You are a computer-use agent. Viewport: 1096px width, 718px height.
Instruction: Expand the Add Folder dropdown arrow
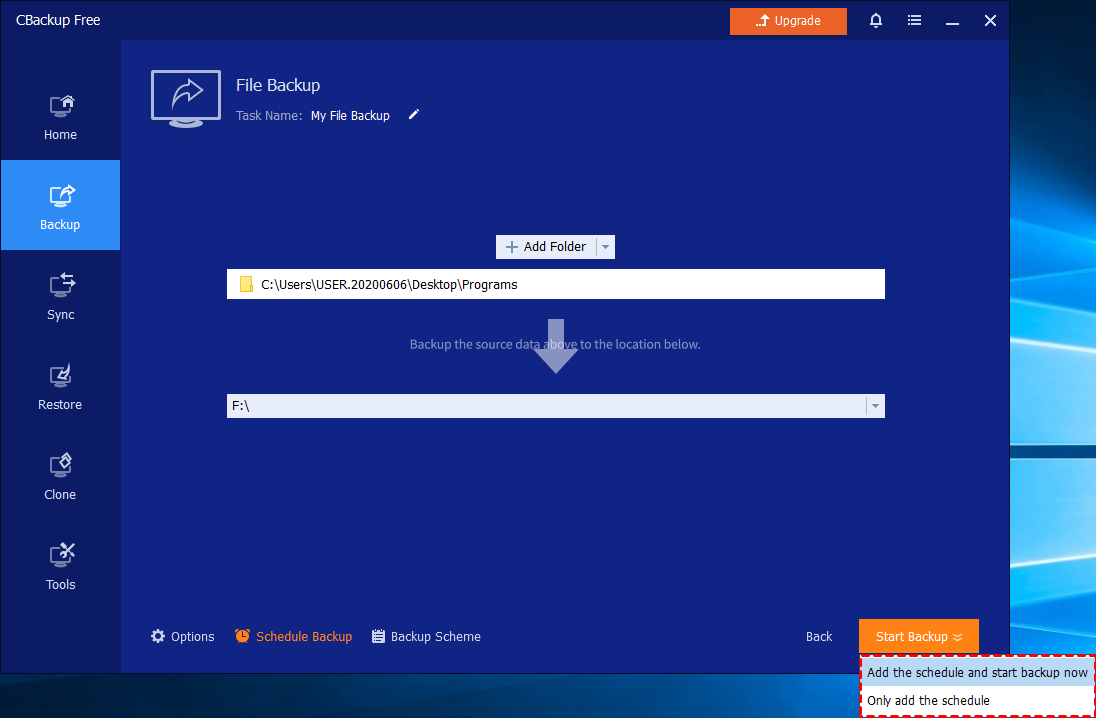click(x=605, y=247)
